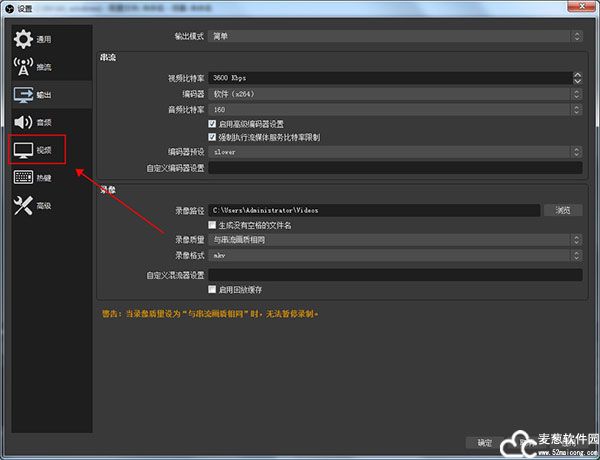Click the 高级 (Advanced) wrench icon
The width and height of the screenshot is (600, 460).
pos(22,206)
